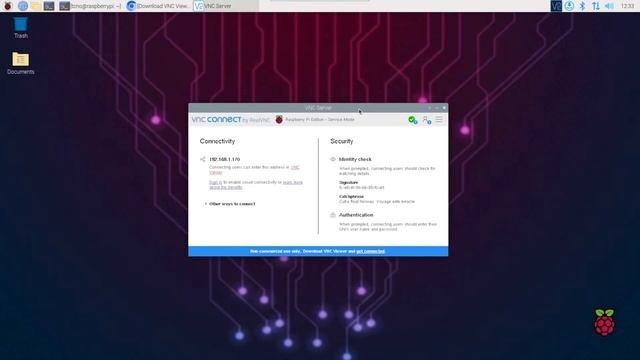
Task: Select the Documents folder on desktop
Action: coord(20,63)
